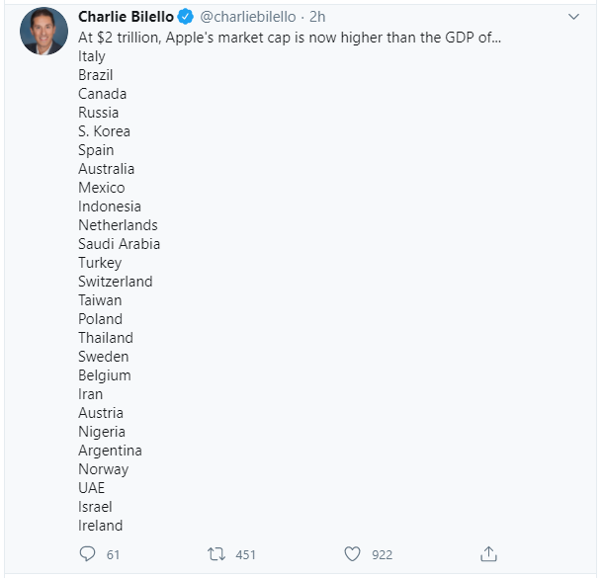Click Argentina in the country list

pos(110,450)
